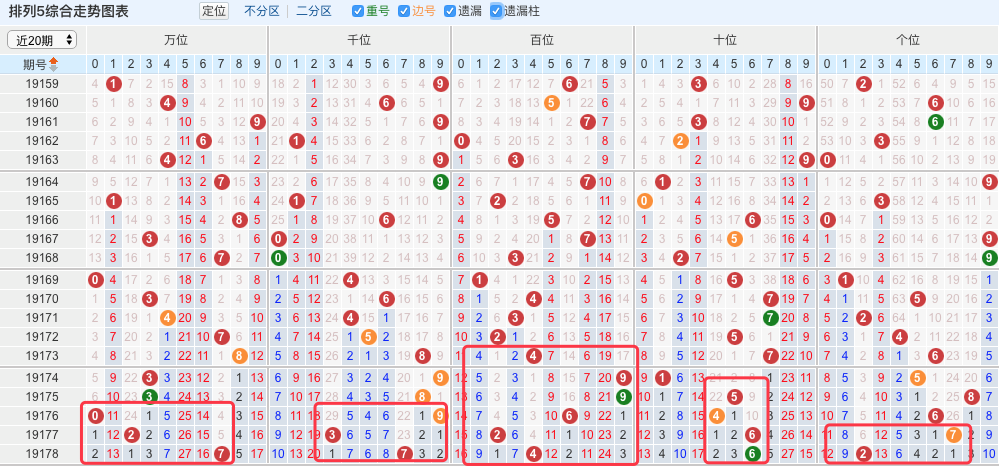Click green ball 9 in 千位 row 19164
The image size is (999, 466).
coord(440,182)
